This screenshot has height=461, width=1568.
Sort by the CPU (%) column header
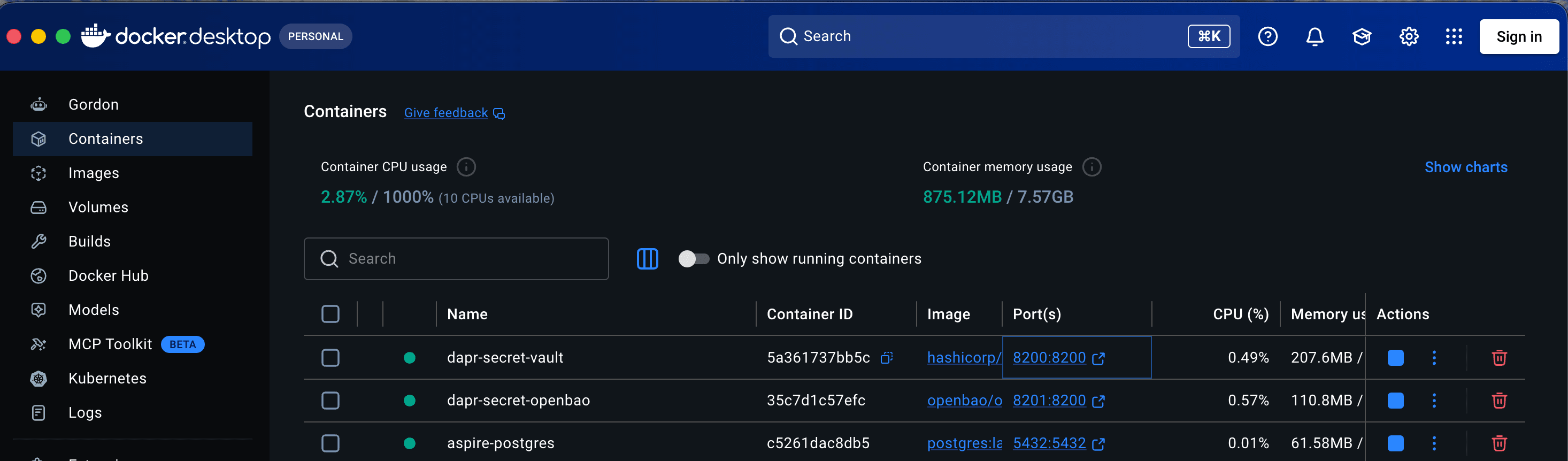[1241, 314]
